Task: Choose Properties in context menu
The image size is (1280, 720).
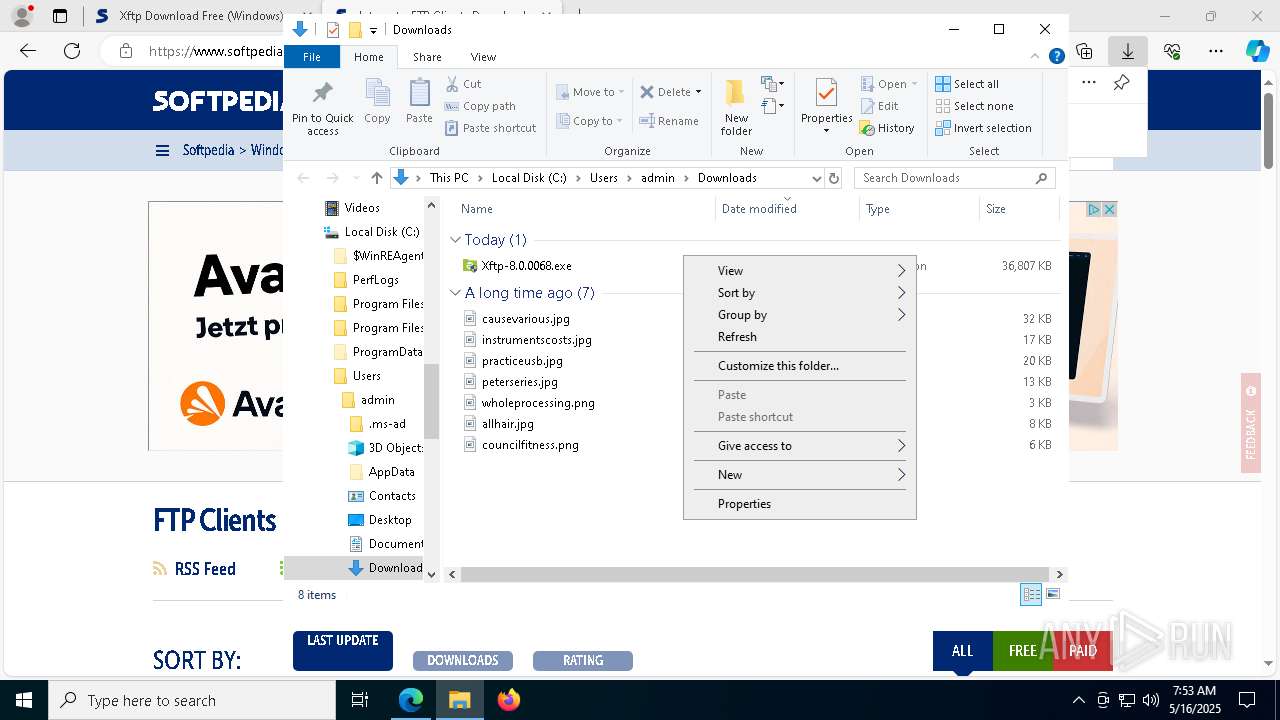Action: click(x=800, y=504)
